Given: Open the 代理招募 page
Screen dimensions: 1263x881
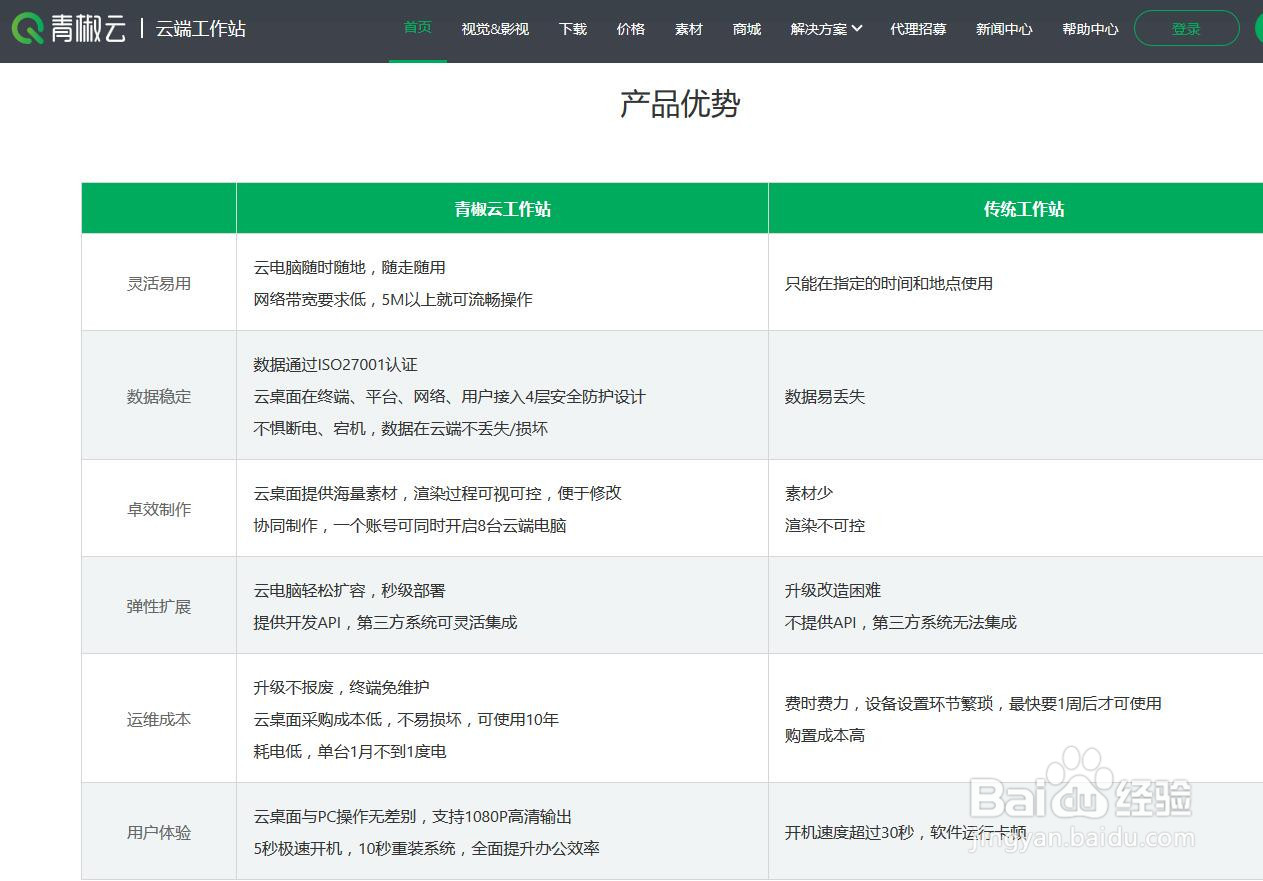Looking at the screenshot, I should [x=918, y=29].
